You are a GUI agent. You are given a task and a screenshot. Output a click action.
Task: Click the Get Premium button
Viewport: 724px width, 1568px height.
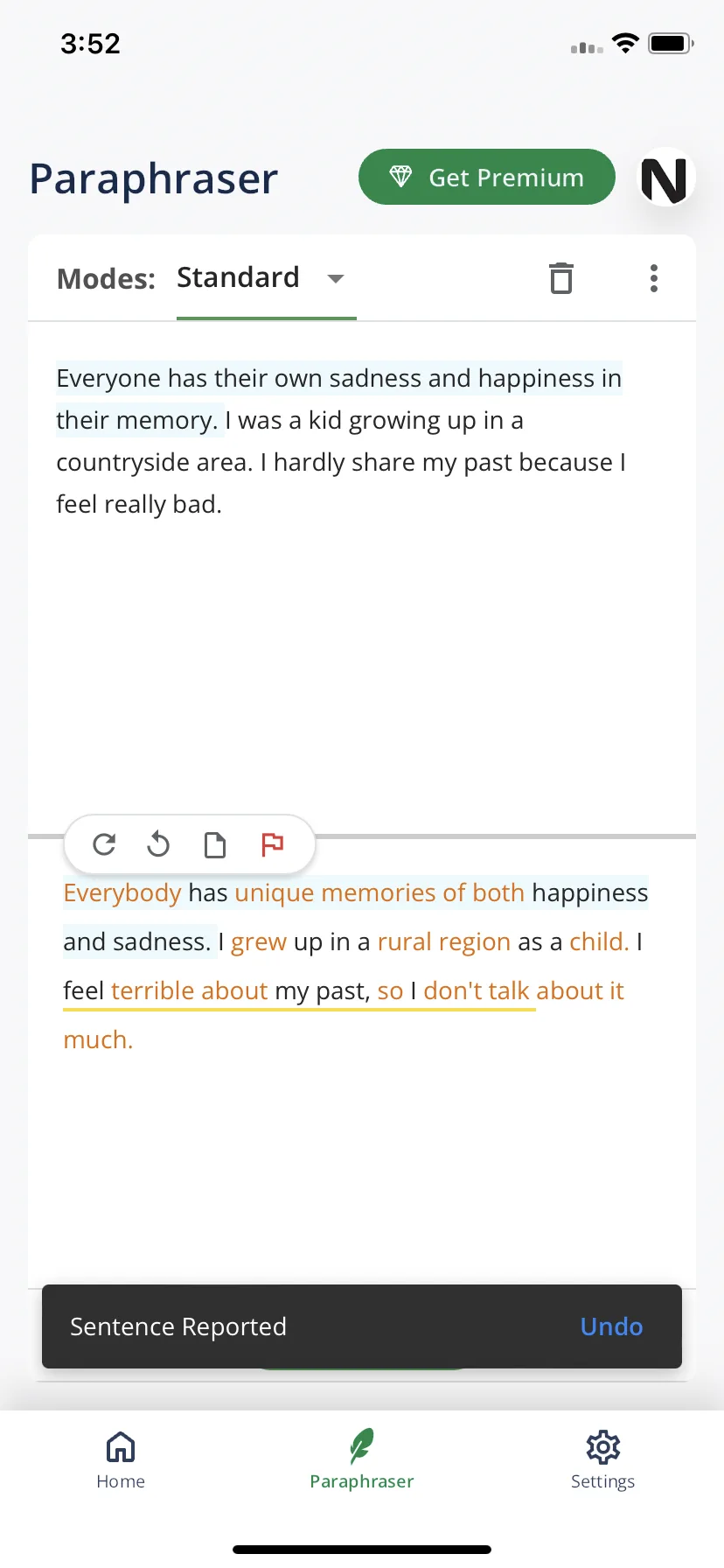(x=487, y=177)
